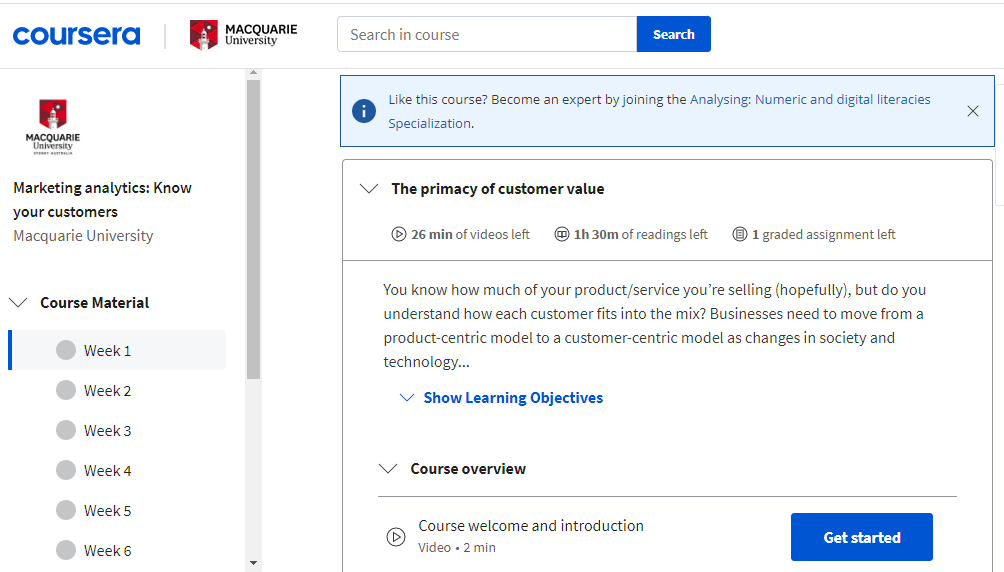1004x572 pixels.
Task: Click the readings left book icon
Action: [562, 234]
